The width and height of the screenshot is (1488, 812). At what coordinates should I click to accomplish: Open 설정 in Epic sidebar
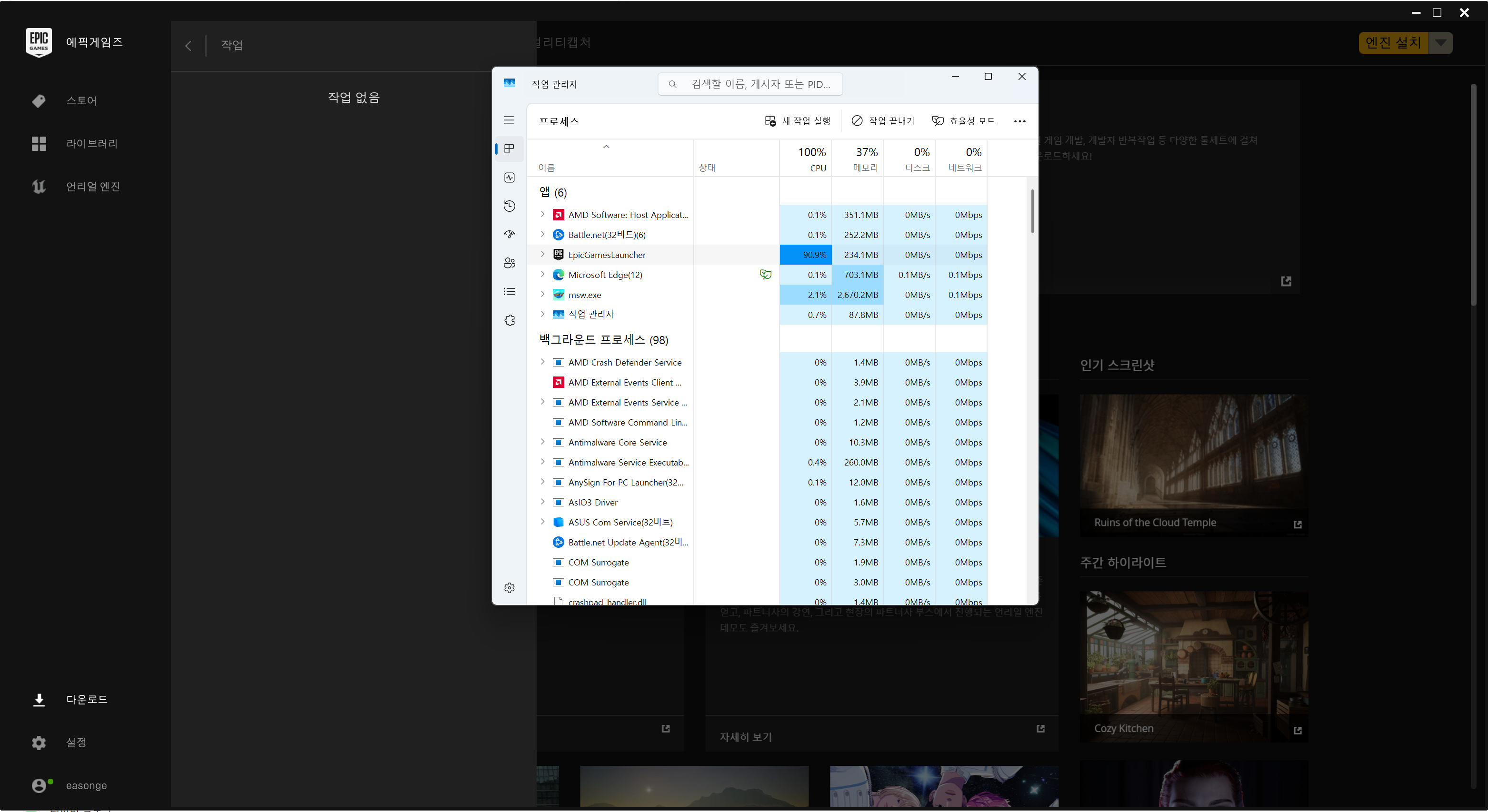pos(76,742)
